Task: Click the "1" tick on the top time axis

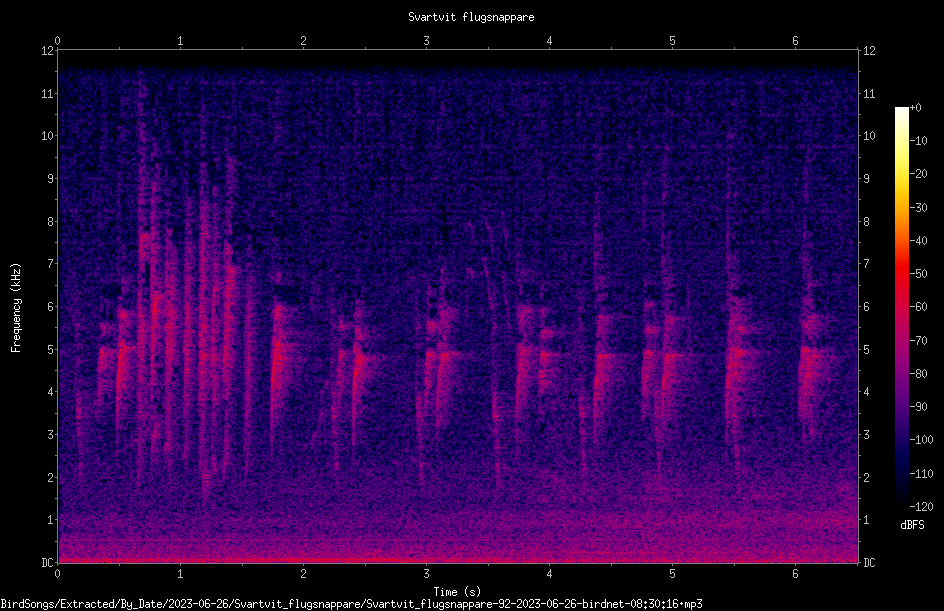Action: coord(180,41)
